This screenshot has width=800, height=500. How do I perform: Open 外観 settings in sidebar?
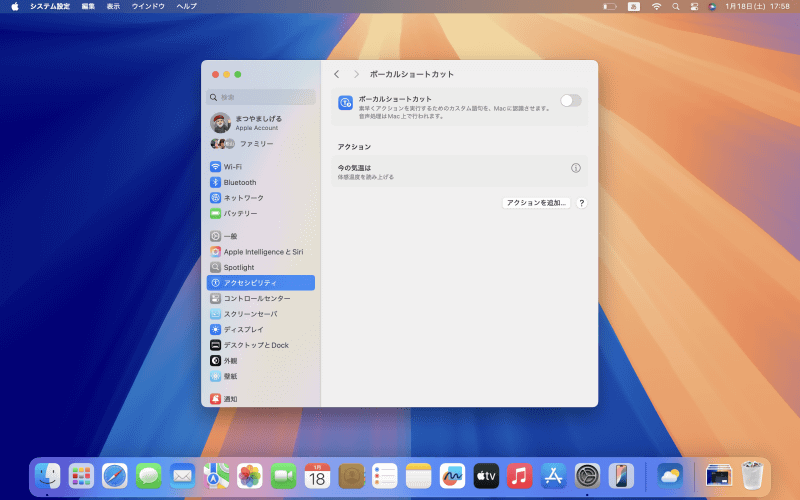(x=261, y=361)
